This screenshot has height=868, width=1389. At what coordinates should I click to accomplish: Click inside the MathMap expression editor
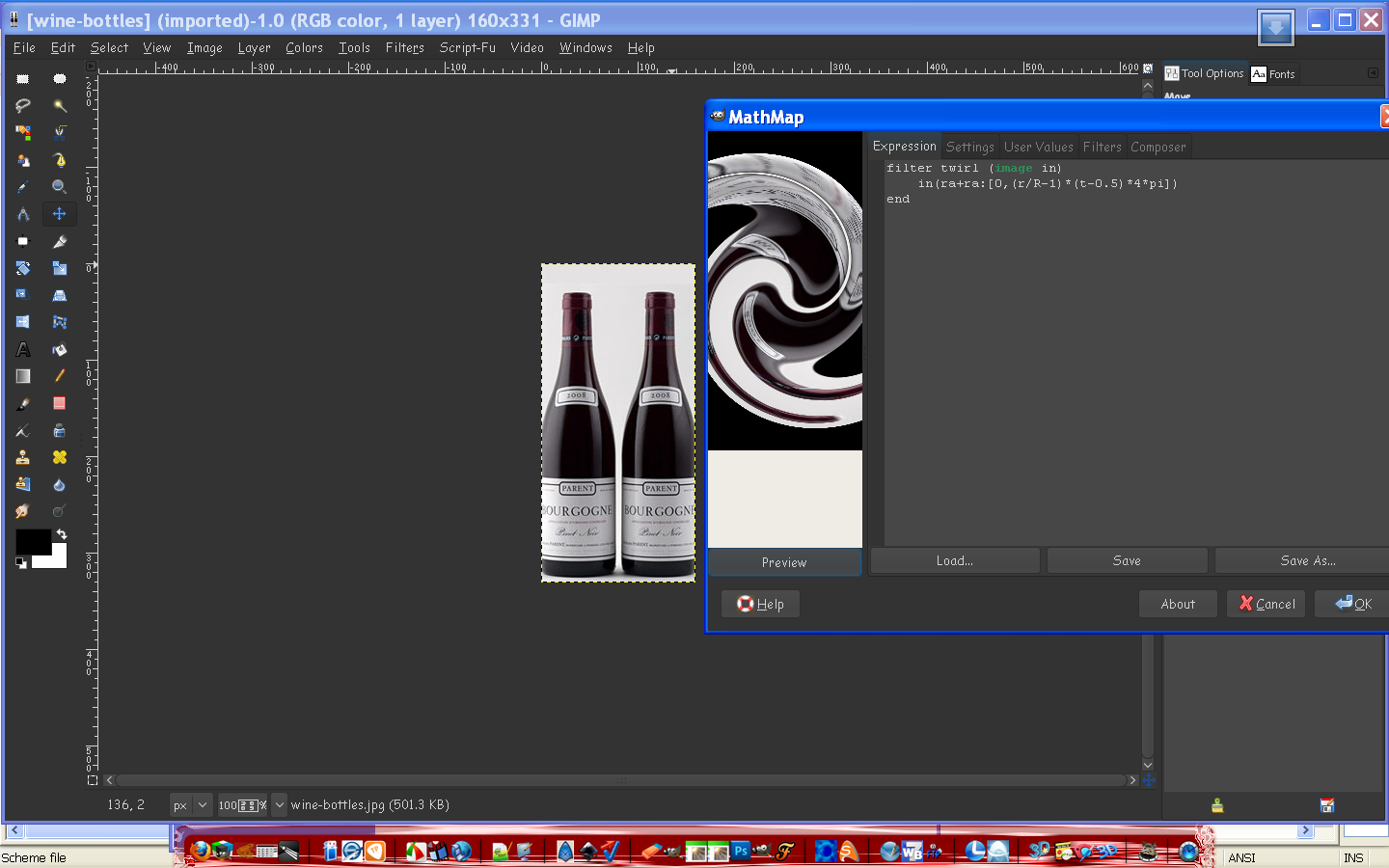[1136, 352]
